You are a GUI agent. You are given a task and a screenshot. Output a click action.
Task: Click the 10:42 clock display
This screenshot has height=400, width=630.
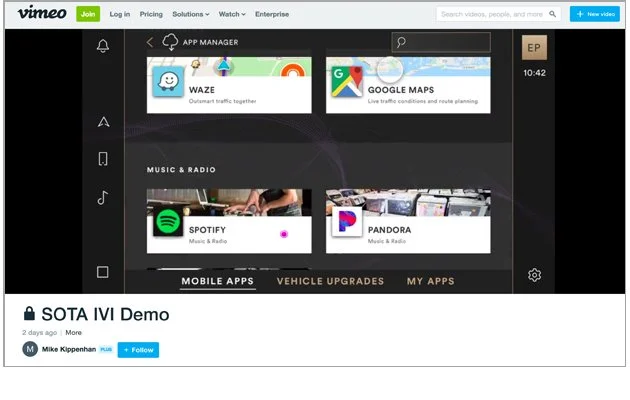click(534, 73)
